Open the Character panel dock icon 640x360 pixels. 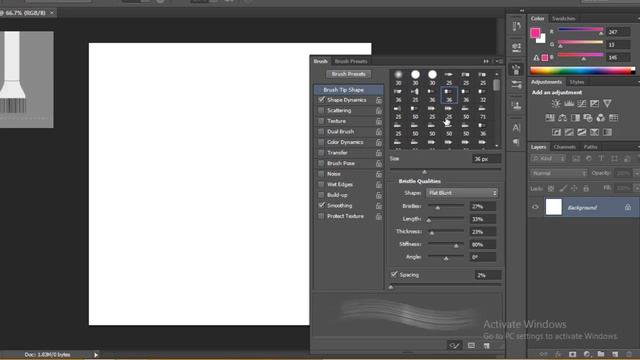(516, 128)
